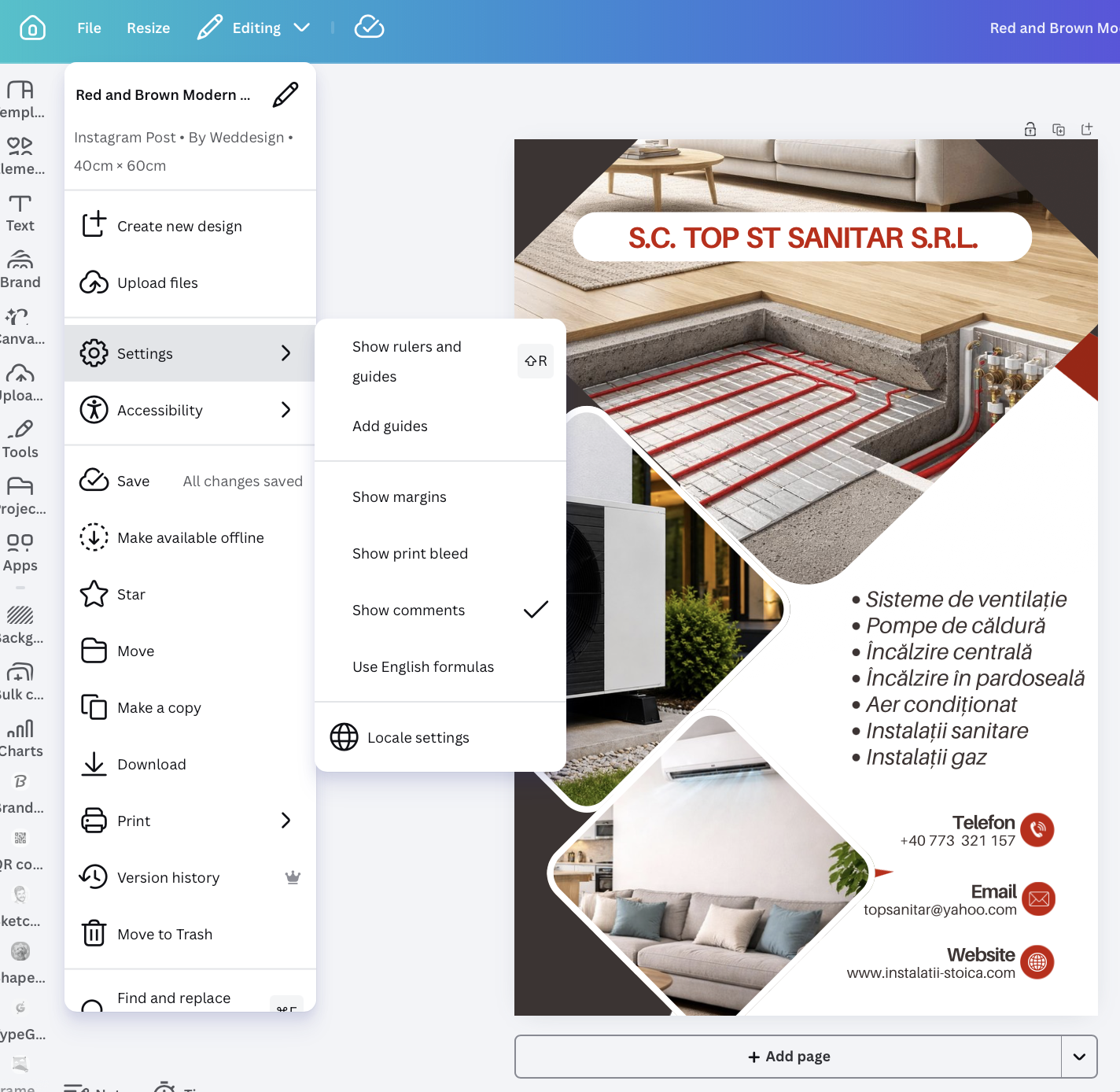Image resolution: width=1120 pixels, height=1092 pixels.
Task: Open the Templates sidebar panel
Action: pos(20,100)
